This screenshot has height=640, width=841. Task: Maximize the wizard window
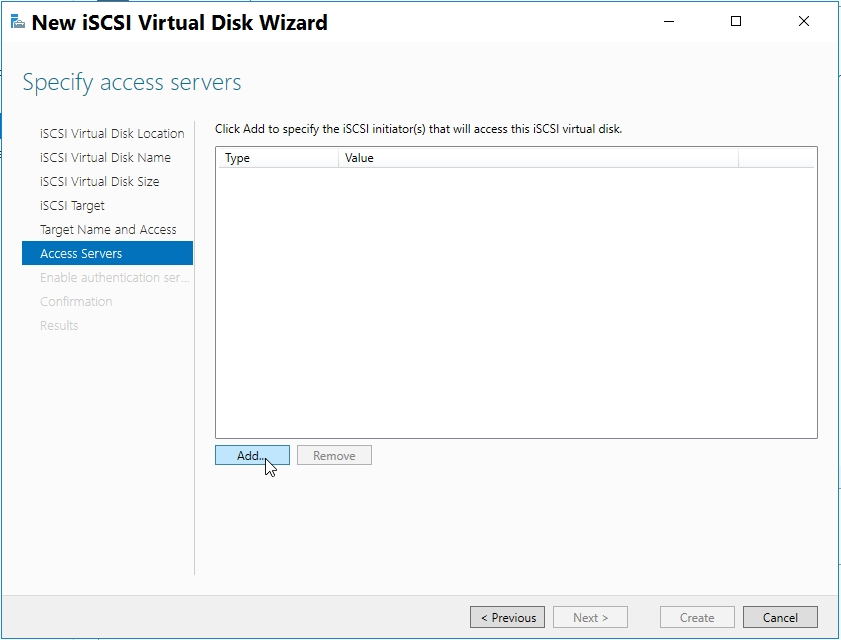[x=736, y=21]
